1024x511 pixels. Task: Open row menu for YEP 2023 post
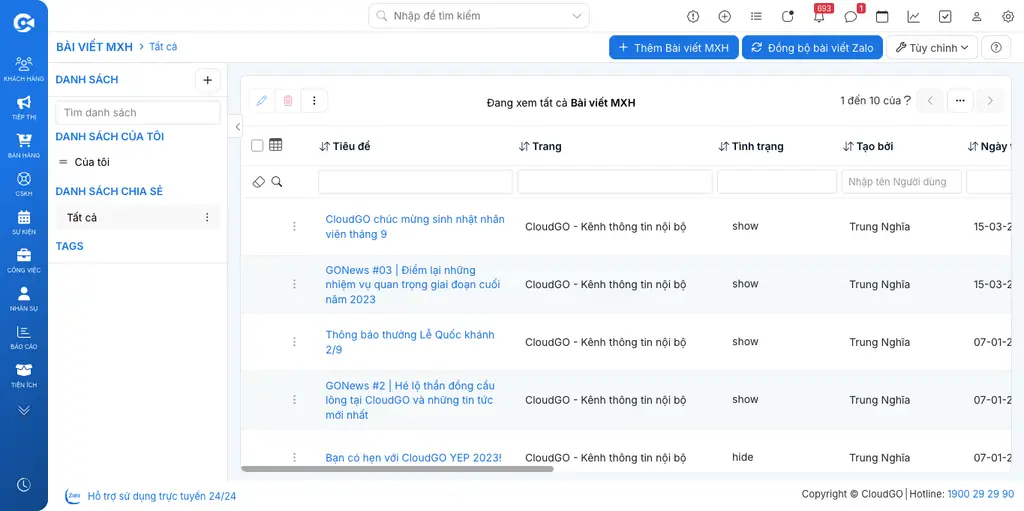(294, 457)
